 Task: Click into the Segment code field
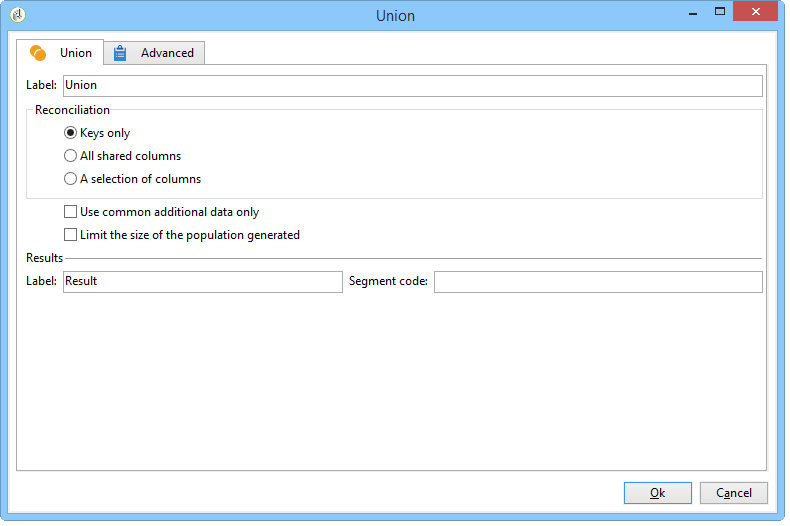pos(598,282)
